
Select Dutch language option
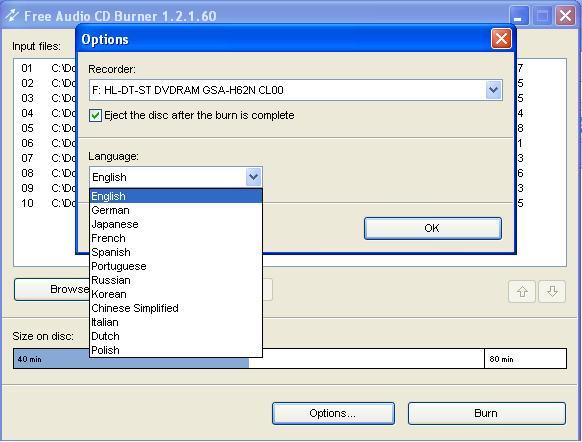click(x=176, y=336)
